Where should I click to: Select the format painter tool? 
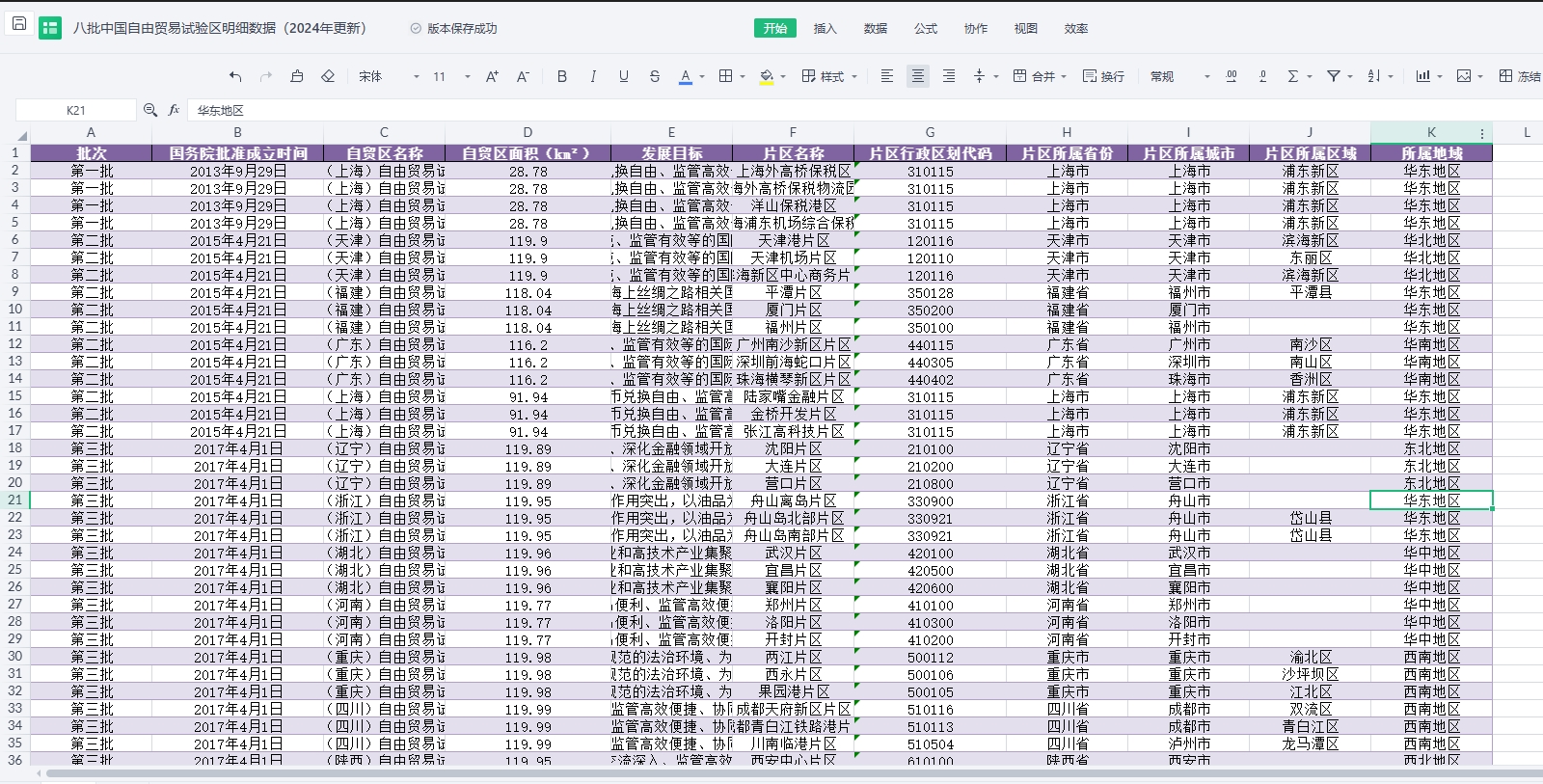tap(297, 76)
